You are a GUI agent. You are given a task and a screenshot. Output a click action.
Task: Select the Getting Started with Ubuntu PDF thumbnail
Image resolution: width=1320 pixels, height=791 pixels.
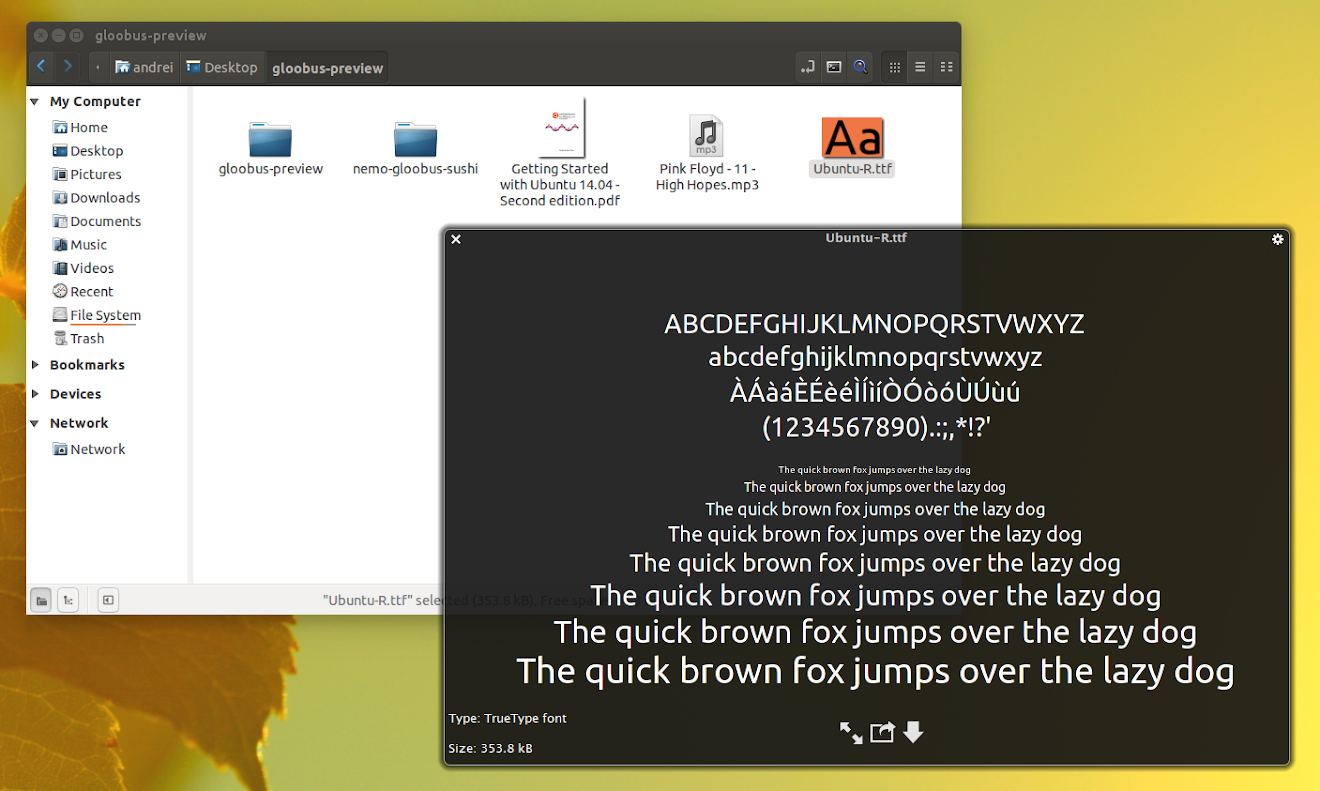point(561,127)
